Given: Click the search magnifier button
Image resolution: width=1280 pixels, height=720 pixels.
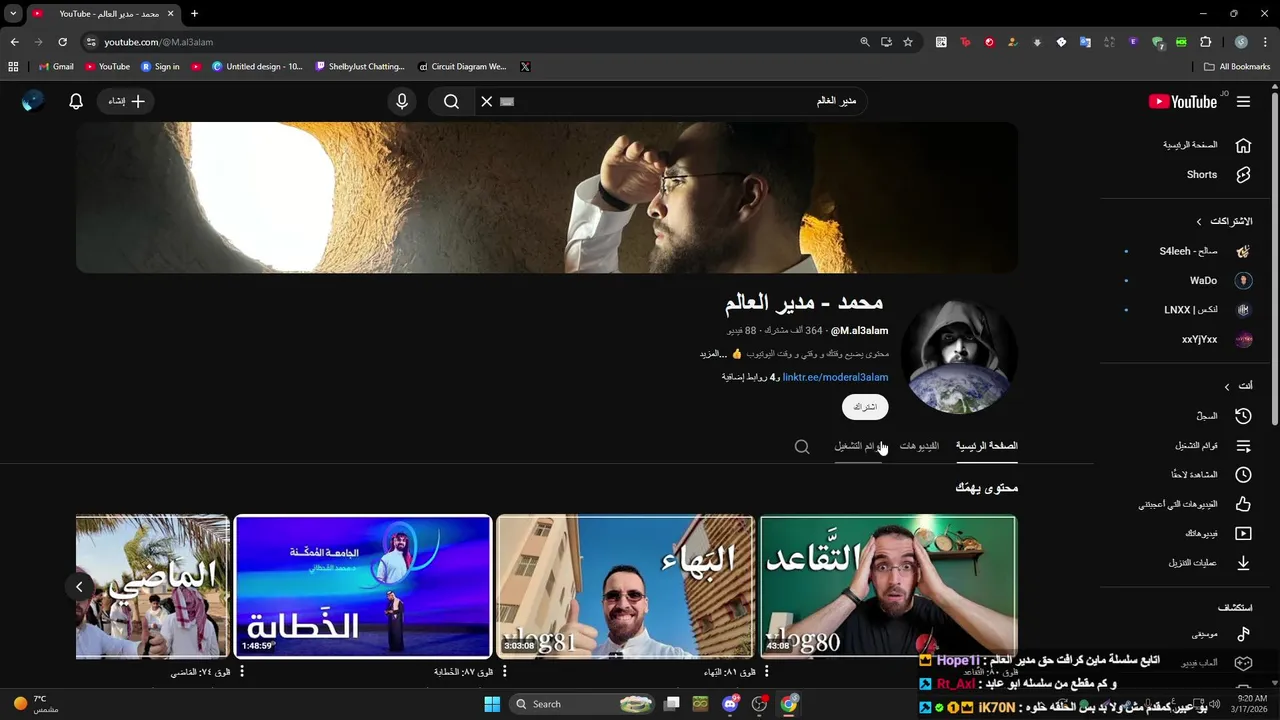Looking at the screenshot, I should pyautogui.click(x=451, y=101).
